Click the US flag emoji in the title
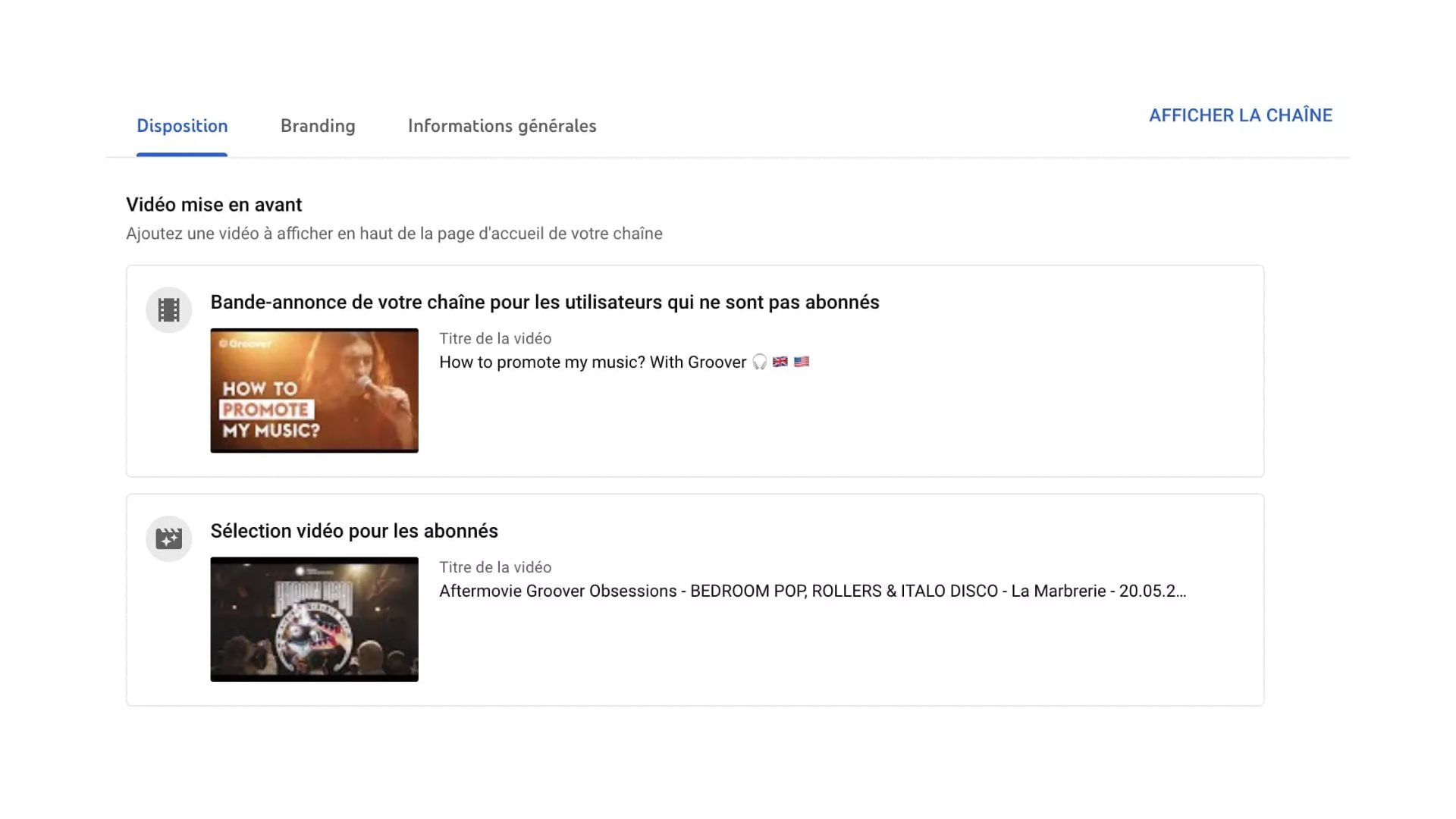Viewport: 1456px width, 819px height. point(802,362)
